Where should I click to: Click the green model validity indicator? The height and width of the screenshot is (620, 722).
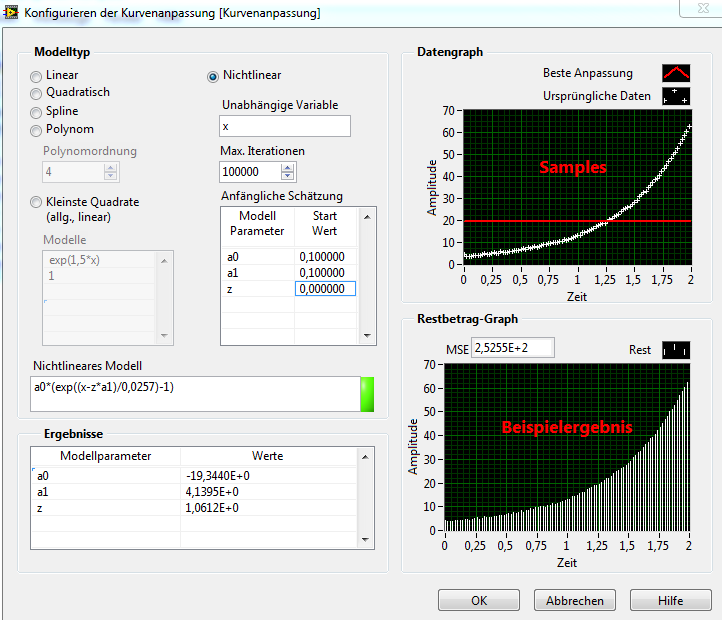367,394
